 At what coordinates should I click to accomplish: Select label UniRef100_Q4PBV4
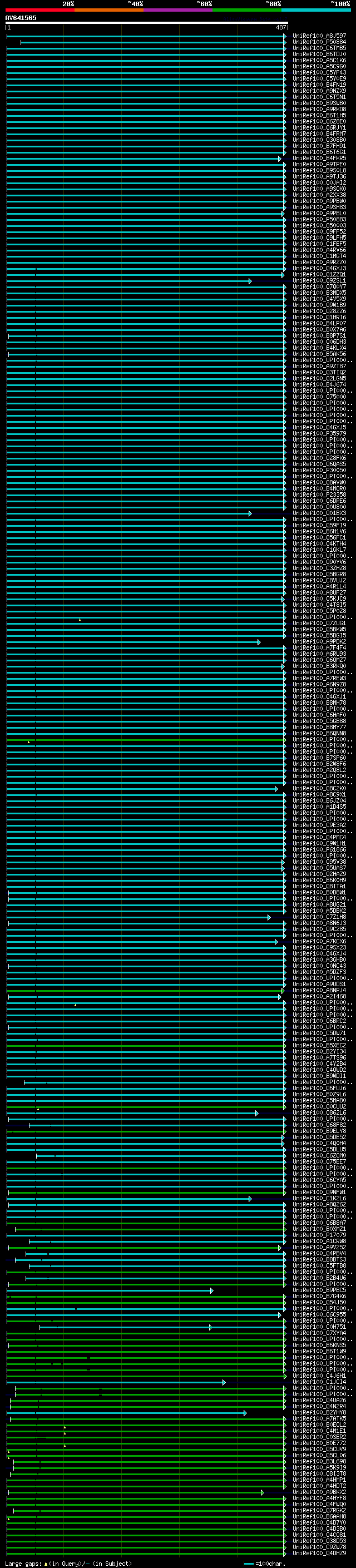coord(319,1254)
